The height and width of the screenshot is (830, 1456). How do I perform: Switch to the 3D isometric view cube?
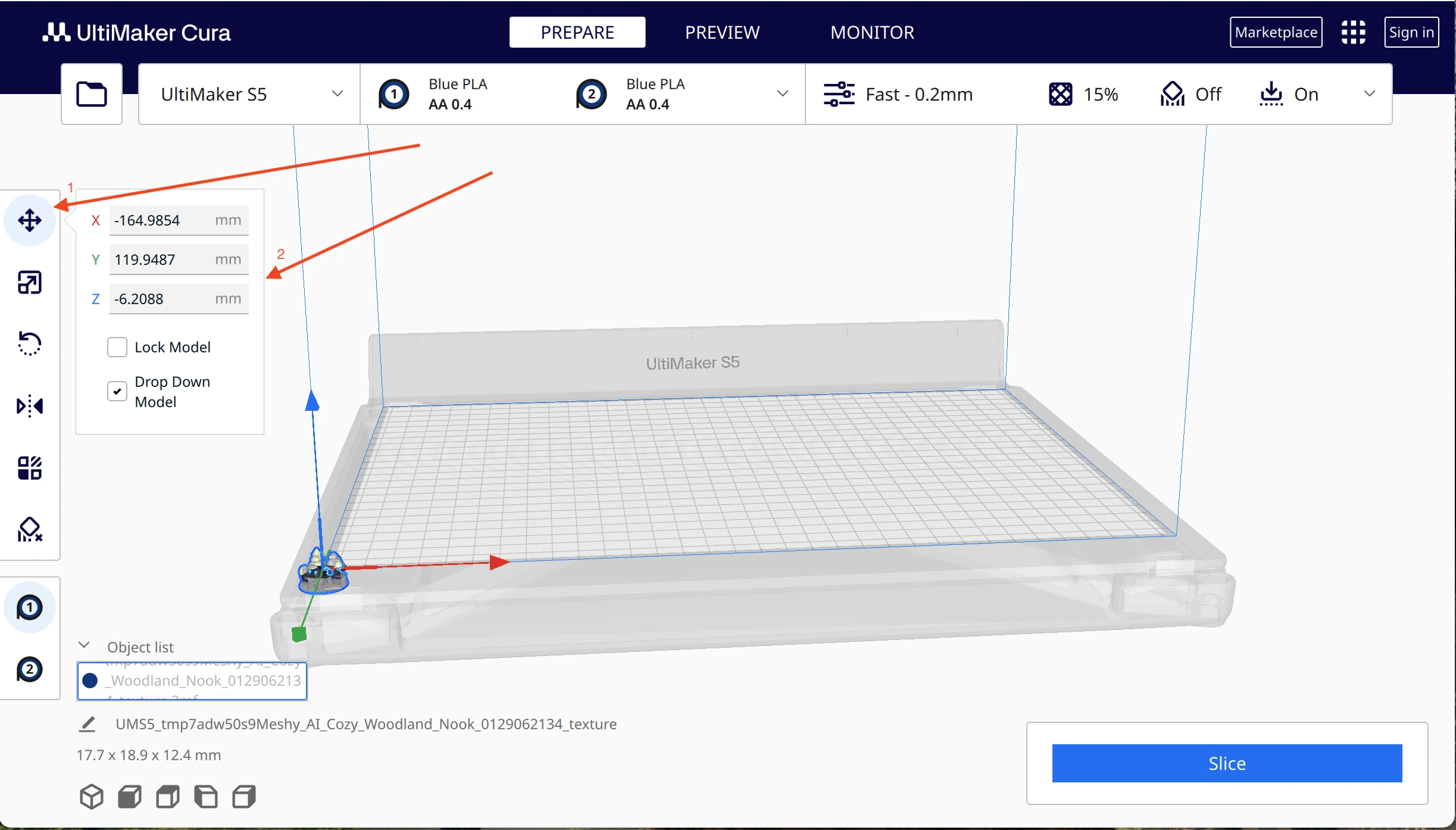coord(92,797)
